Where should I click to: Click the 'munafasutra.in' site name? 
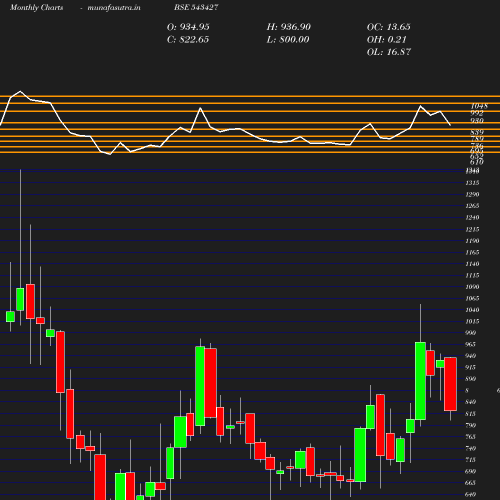coord(114,8)
